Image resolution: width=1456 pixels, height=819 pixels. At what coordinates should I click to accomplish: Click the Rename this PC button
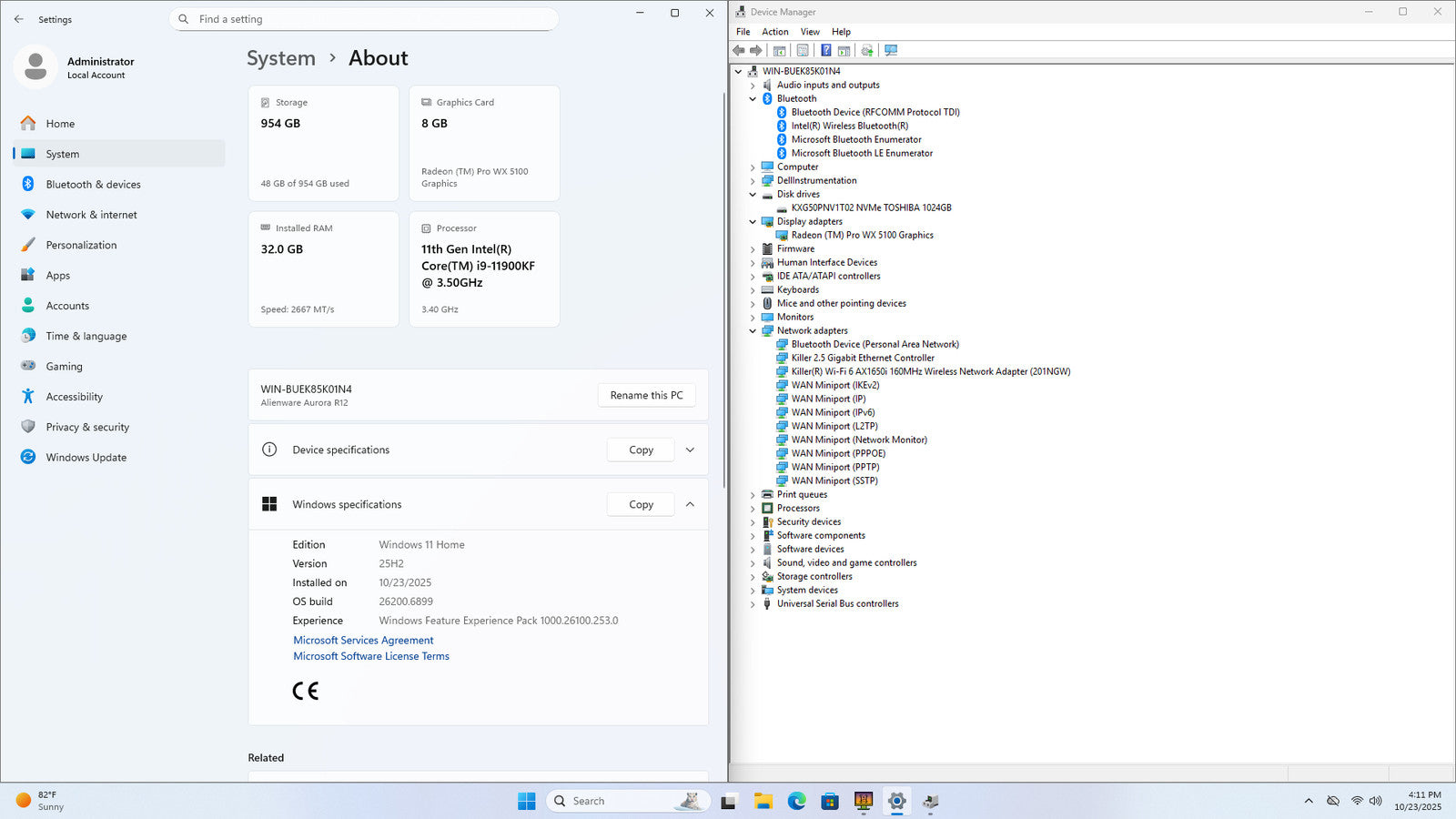[646, 396]
